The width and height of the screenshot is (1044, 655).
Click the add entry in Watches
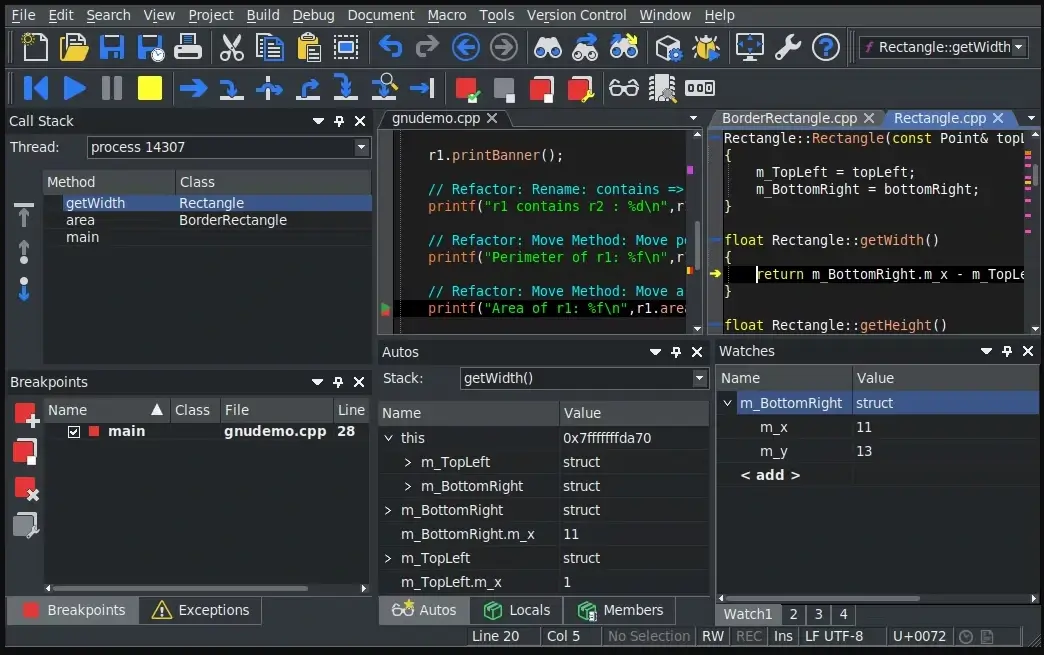tap(770, 475)
